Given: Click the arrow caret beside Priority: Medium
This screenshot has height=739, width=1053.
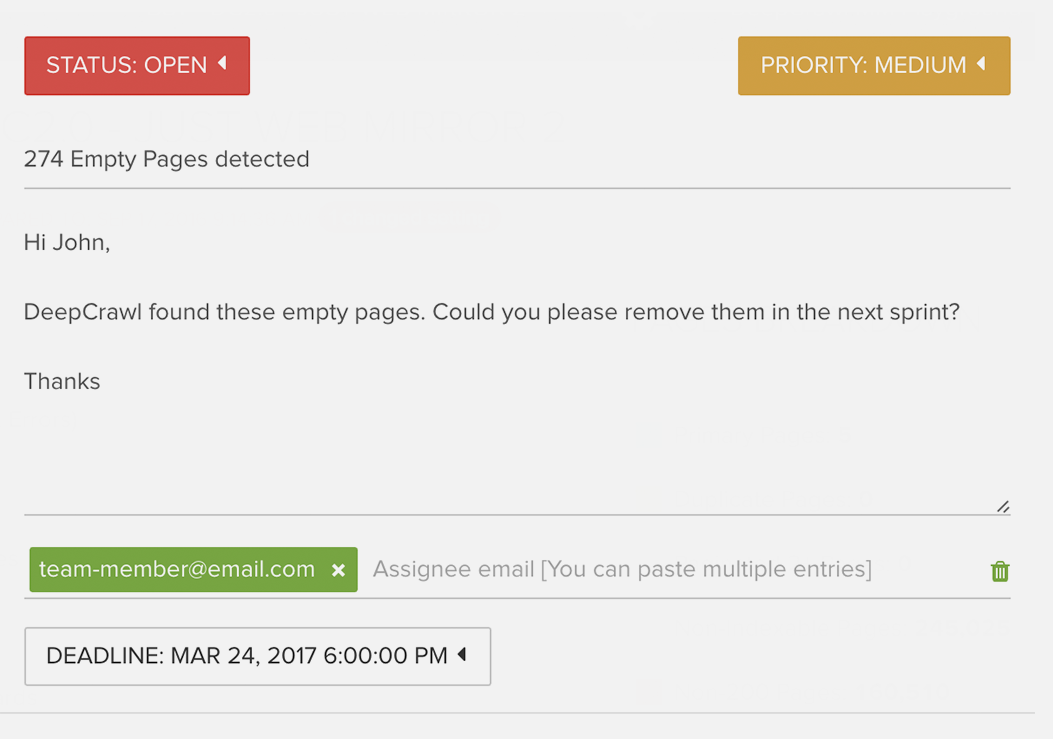Looking at the screenshot, I should tap(981, 64).
